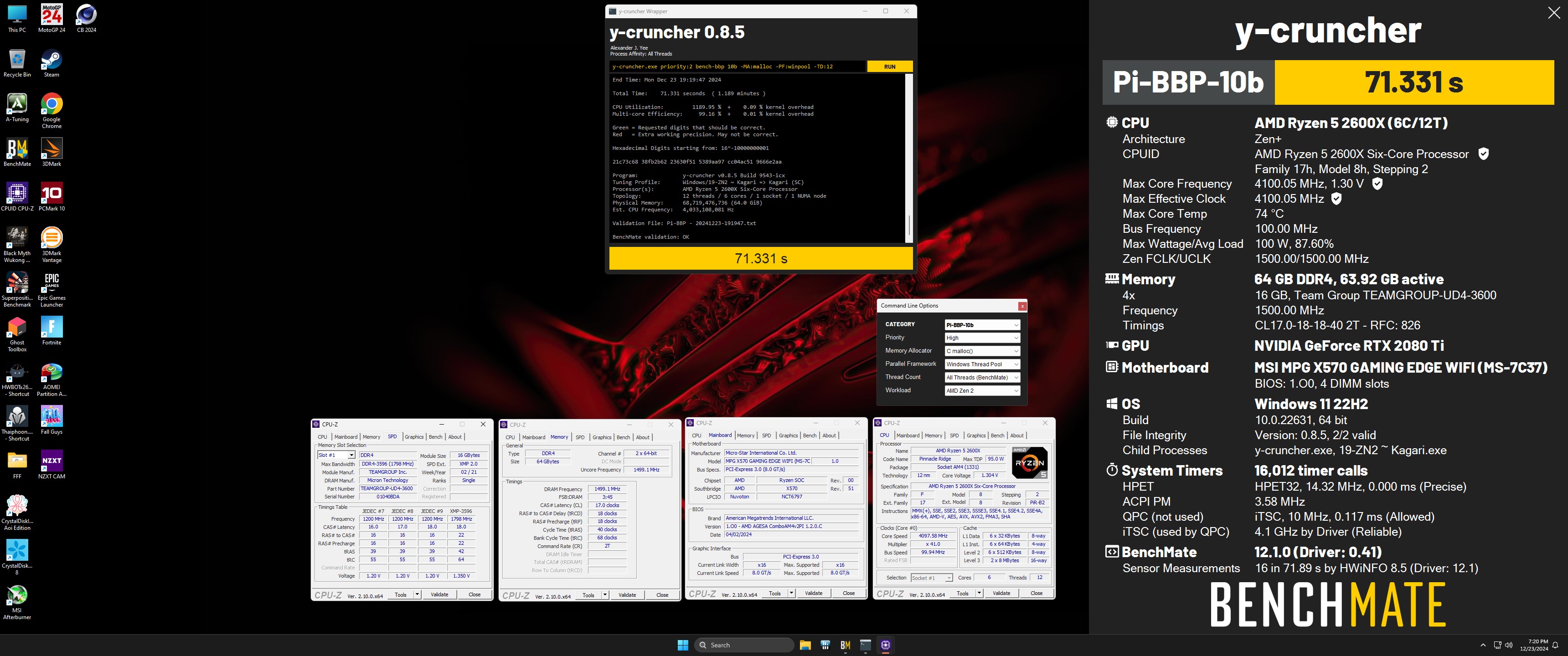Expand the Tools dropdown arrow in the CPU-Z SPD window

point(418,594)
